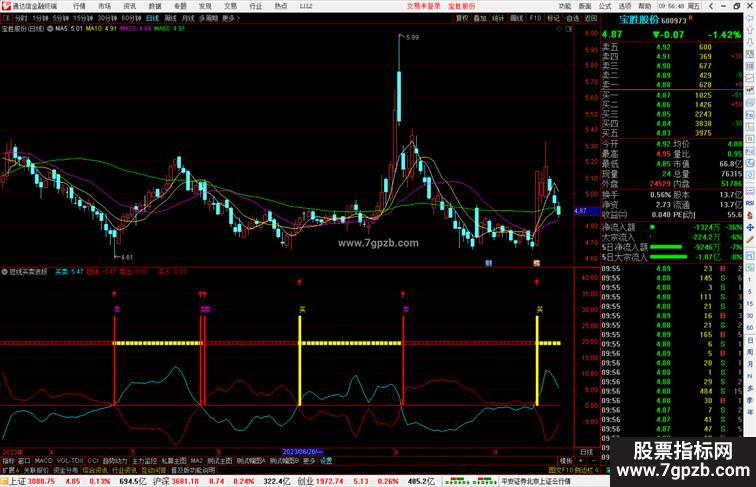Screen dimensions: 756x487
Task: Click the 周 period button in right sidebar
Action: point(750,352)
